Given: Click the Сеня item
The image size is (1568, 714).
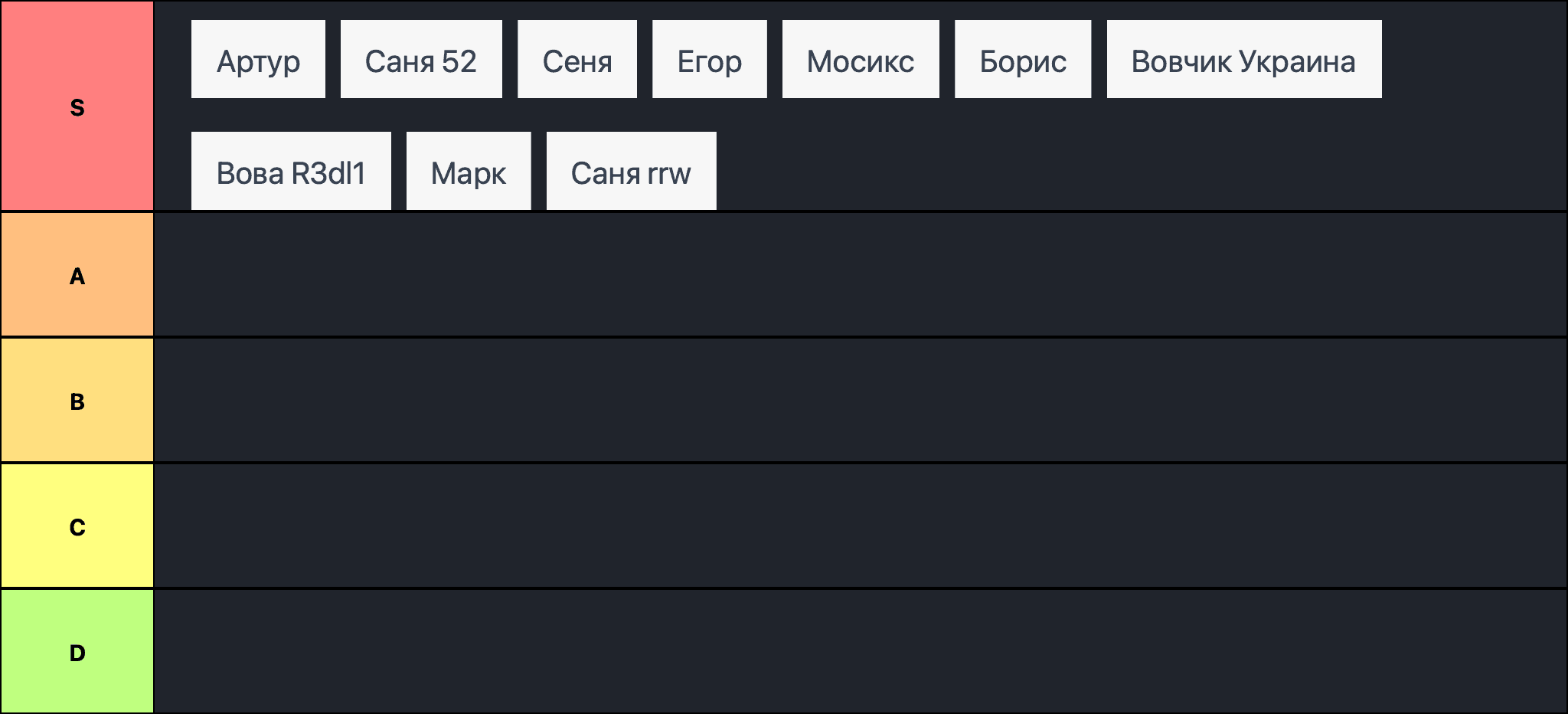Looking at the screenshot, I should [577, 60].
